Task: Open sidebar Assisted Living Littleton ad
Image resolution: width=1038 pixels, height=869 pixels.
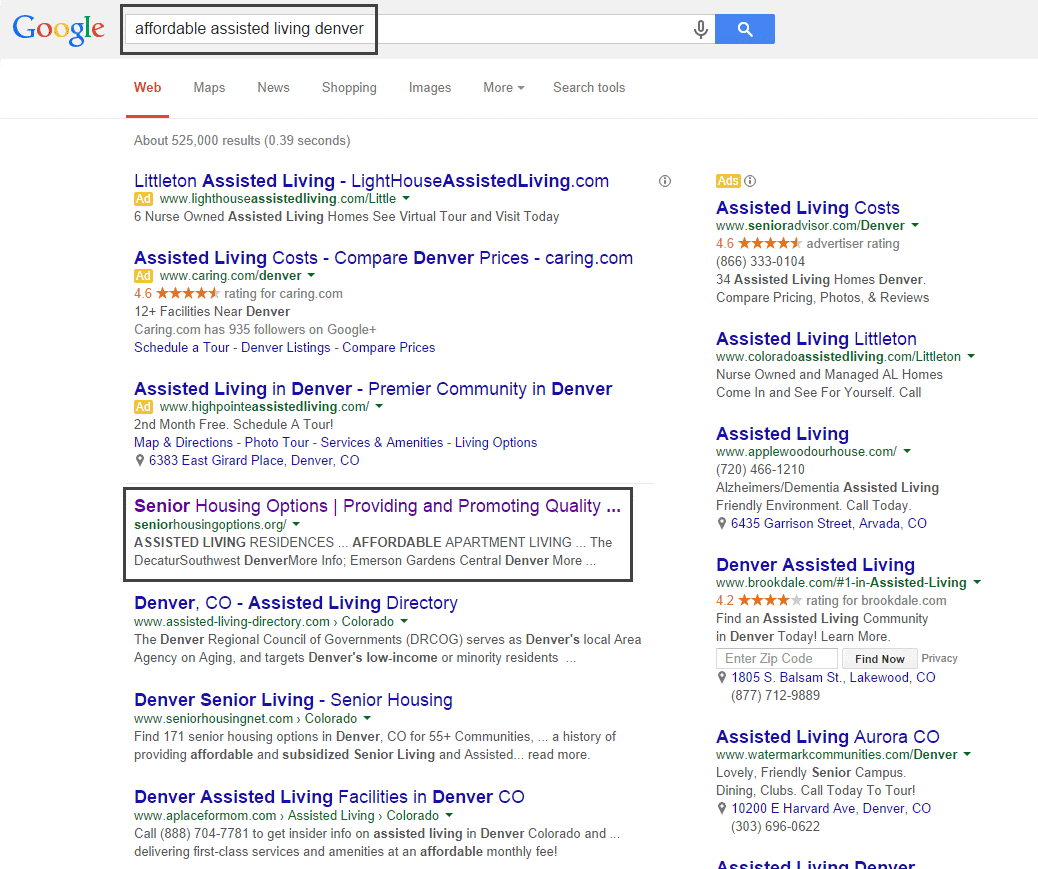Action: point(816,339)
